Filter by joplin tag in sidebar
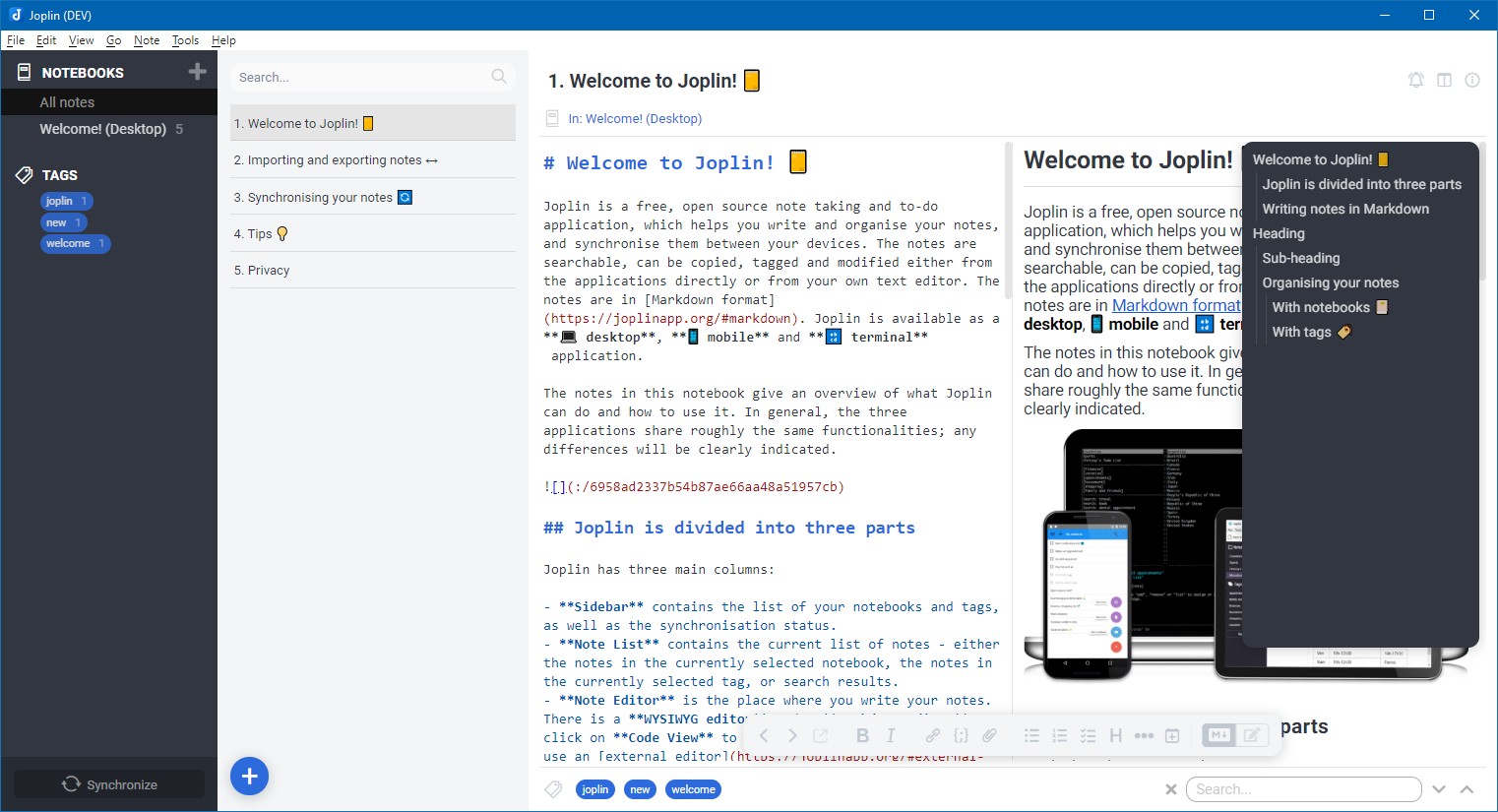Viewport: 1498px width, 812px height. point(67,201)
